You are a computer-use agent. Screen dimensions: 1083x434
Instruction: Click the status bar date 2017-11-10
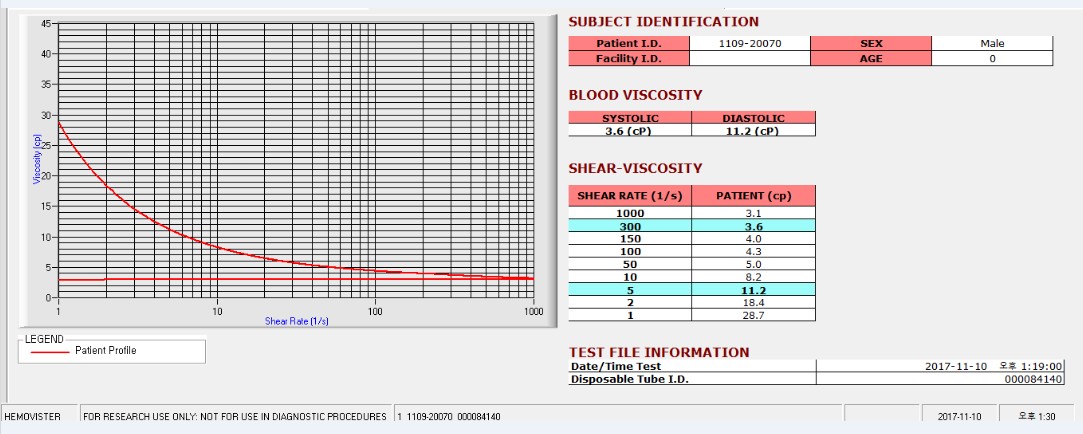point(959,417)
